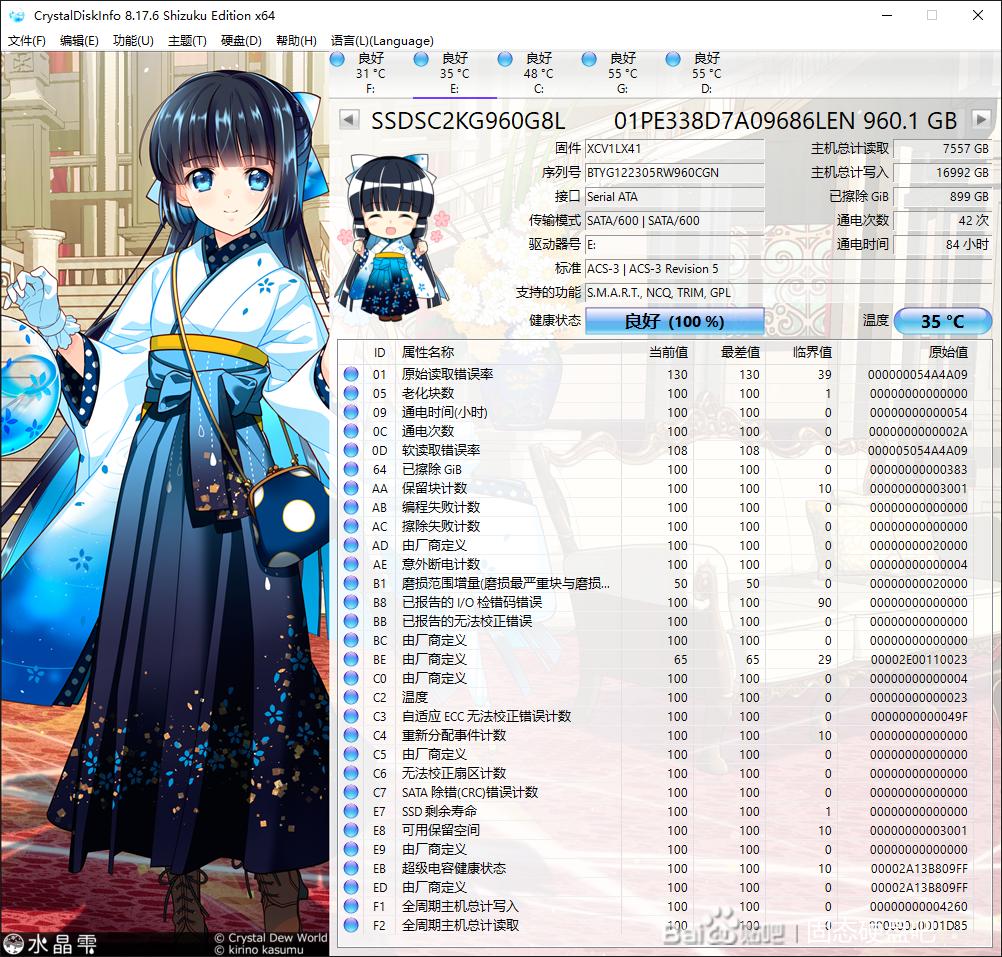Click status dot of attribute B8 I/O 检错码错误

point(351,602)
